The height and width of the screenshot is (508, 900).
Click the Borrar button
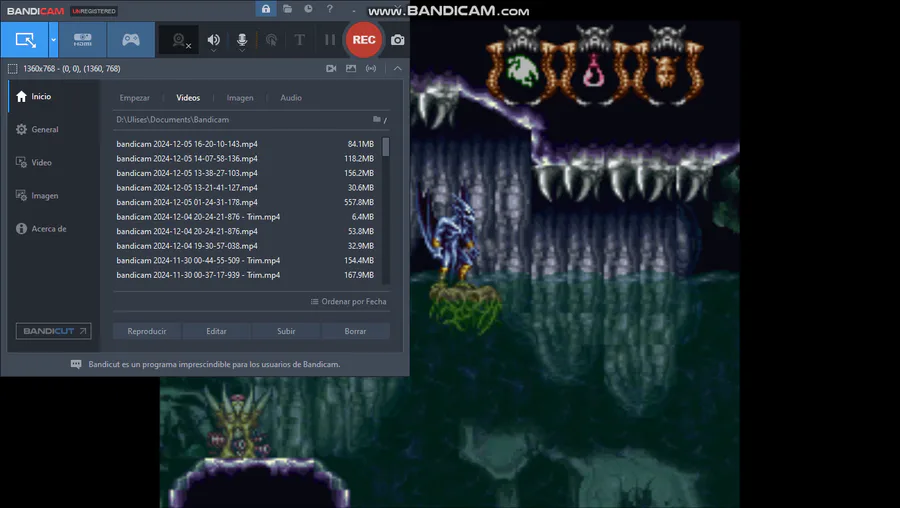(355, 331)
